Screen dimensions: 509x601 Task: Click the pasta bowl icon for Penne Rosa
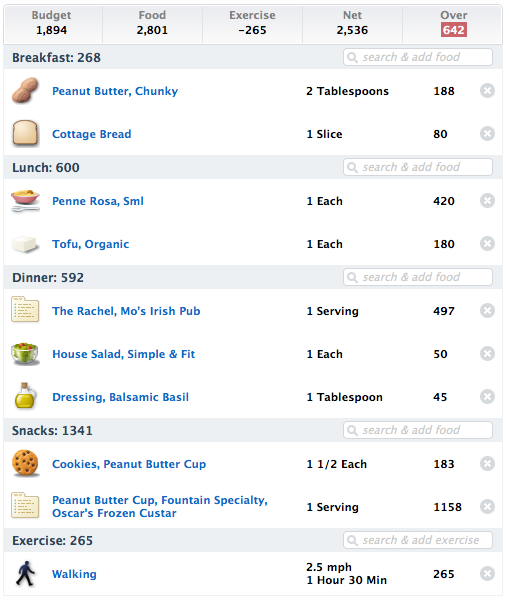25,200
